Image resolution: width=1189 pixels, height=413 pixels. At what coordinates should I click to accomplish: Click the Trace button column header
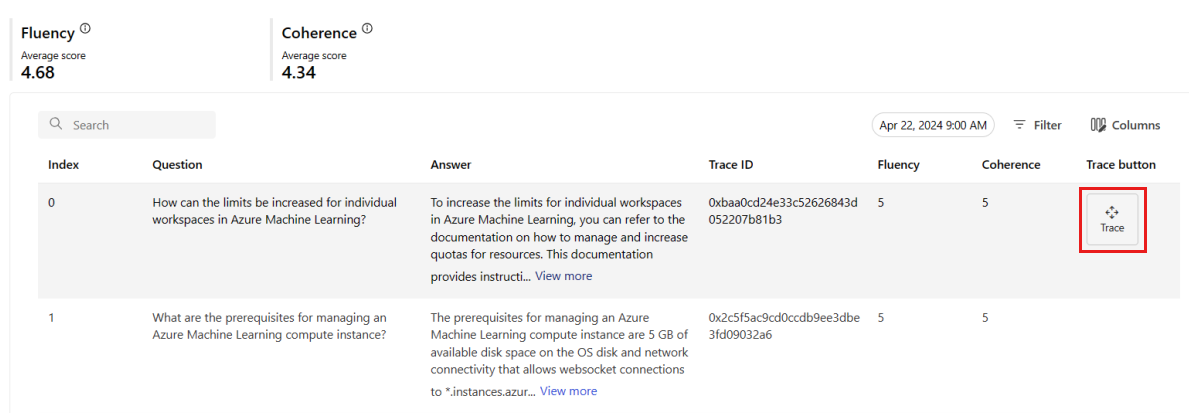pyautogui.click(x=1121, y=164)
